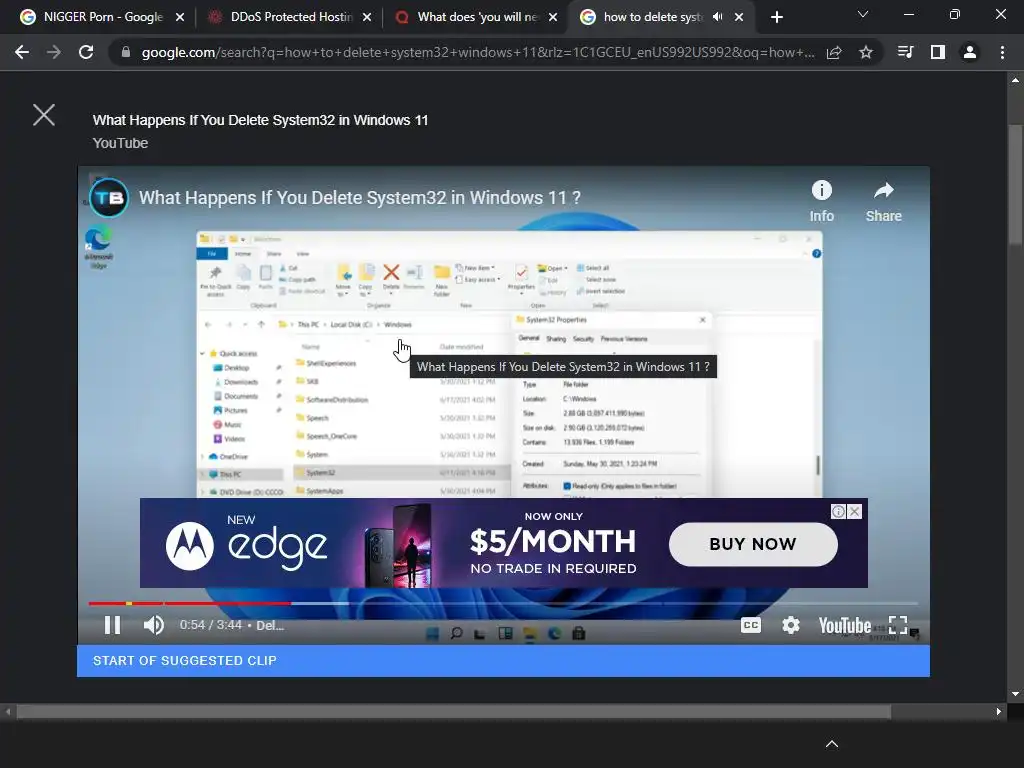Toggle the browser side panel
The width and height of the screenshot is (1024, 768).
pyautogui.click(x=938, y=52)
